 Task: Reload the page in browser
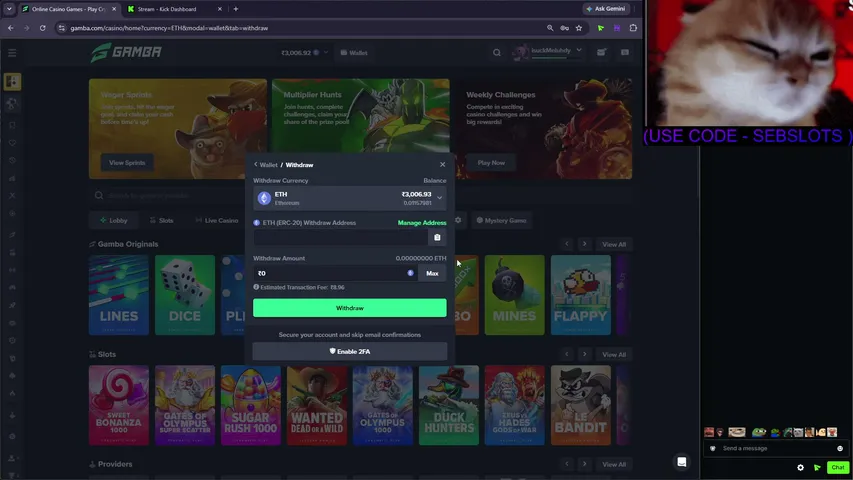(x=42, y=28)
